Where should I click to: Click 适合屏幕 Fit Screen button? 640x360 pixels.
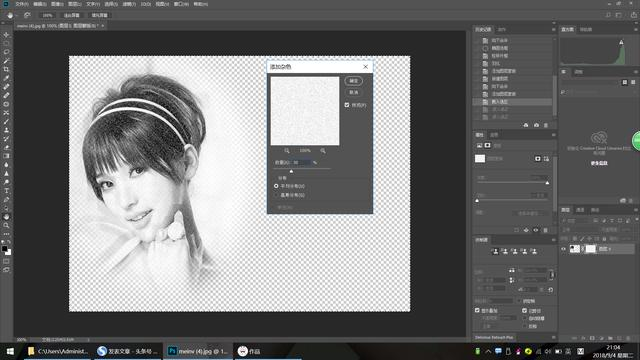[x=71, y=15]
